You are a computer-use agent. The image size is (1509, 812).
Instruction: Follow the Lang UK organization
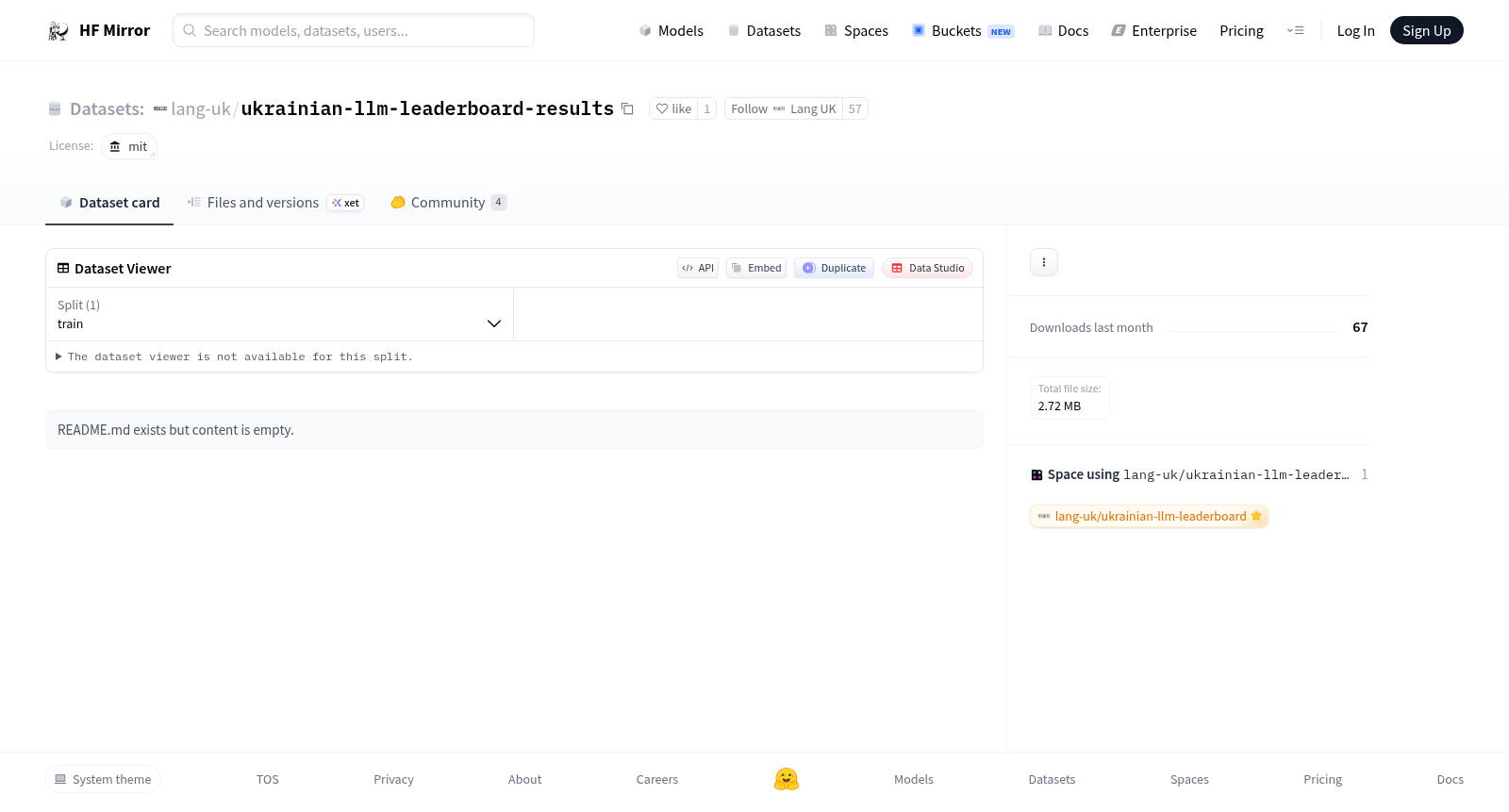pyautogui.click(x=783, y=108)
